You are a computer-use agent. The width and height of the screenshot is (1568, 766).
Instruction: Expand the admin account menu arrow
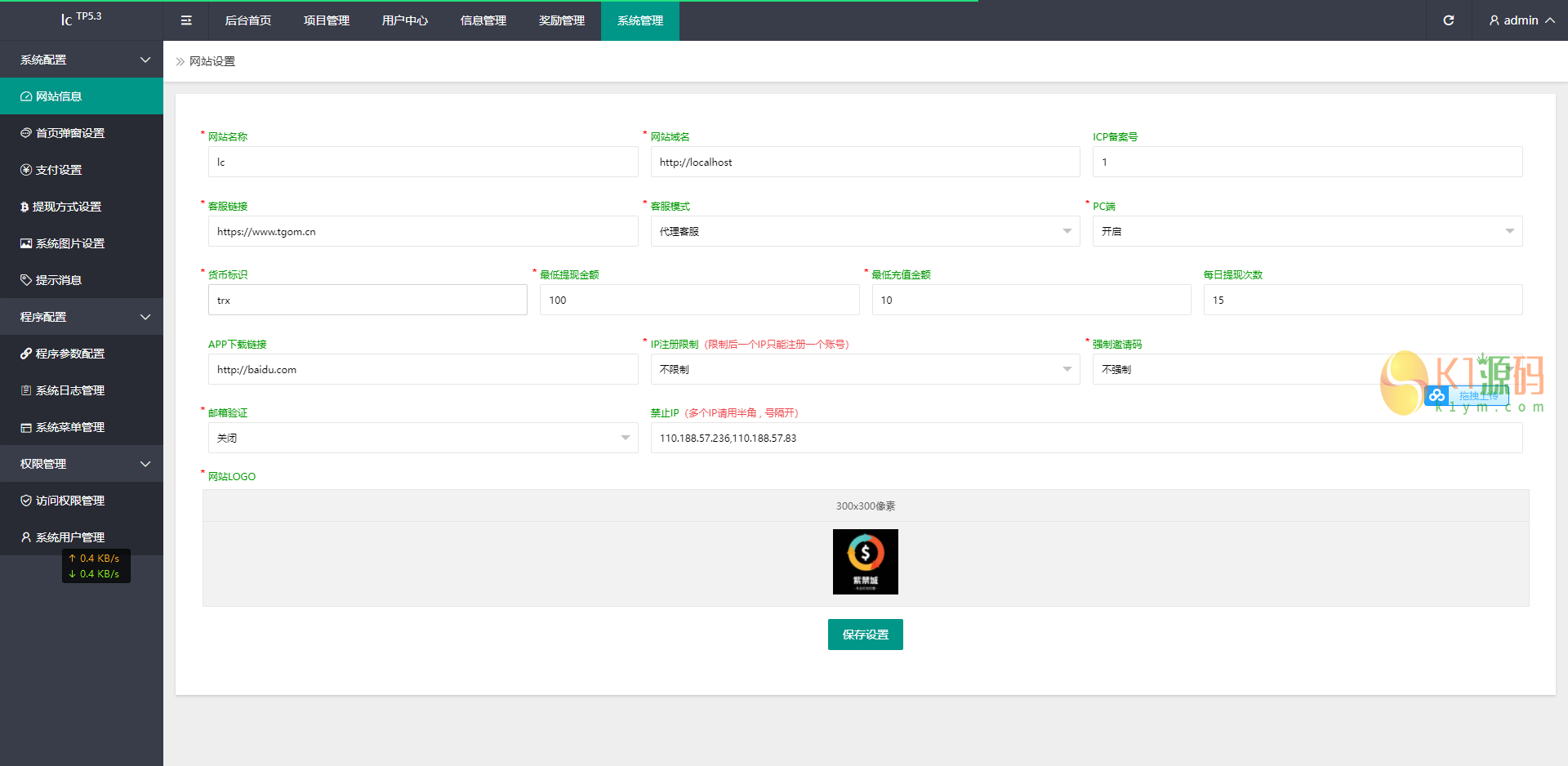(1550, 20)
